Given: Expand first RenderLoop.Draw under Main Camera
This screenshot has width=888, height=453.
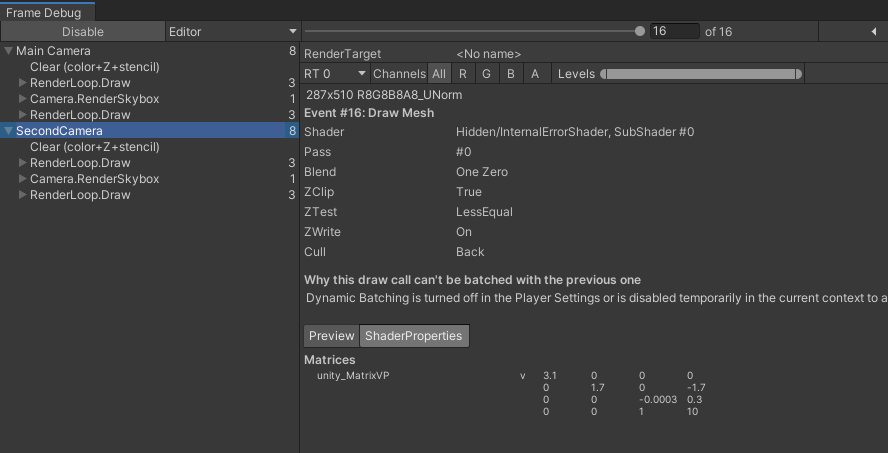Looking at the screenshot, I should point(23,83).
